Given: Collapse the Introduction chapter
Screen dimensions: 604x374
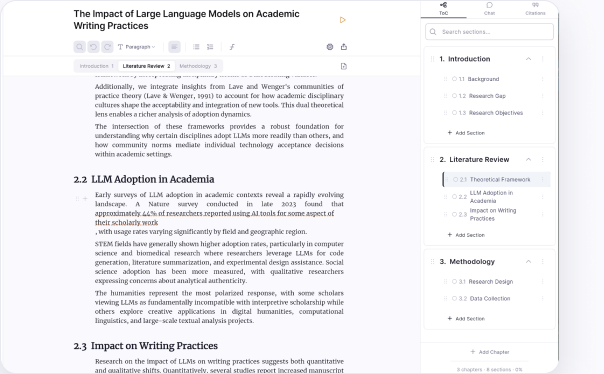Looking at the screenshot, I should click(x=528, y=59).
